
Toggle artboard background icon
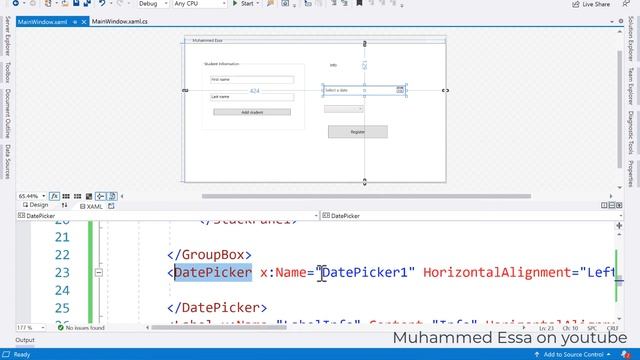pyautogui.click(x=89, y=196)
